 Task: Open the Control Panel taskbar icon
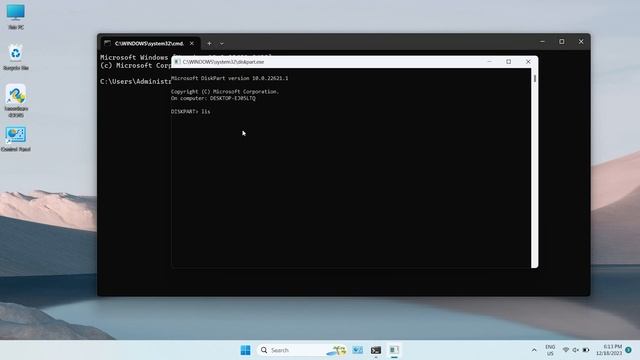[358, 350]
